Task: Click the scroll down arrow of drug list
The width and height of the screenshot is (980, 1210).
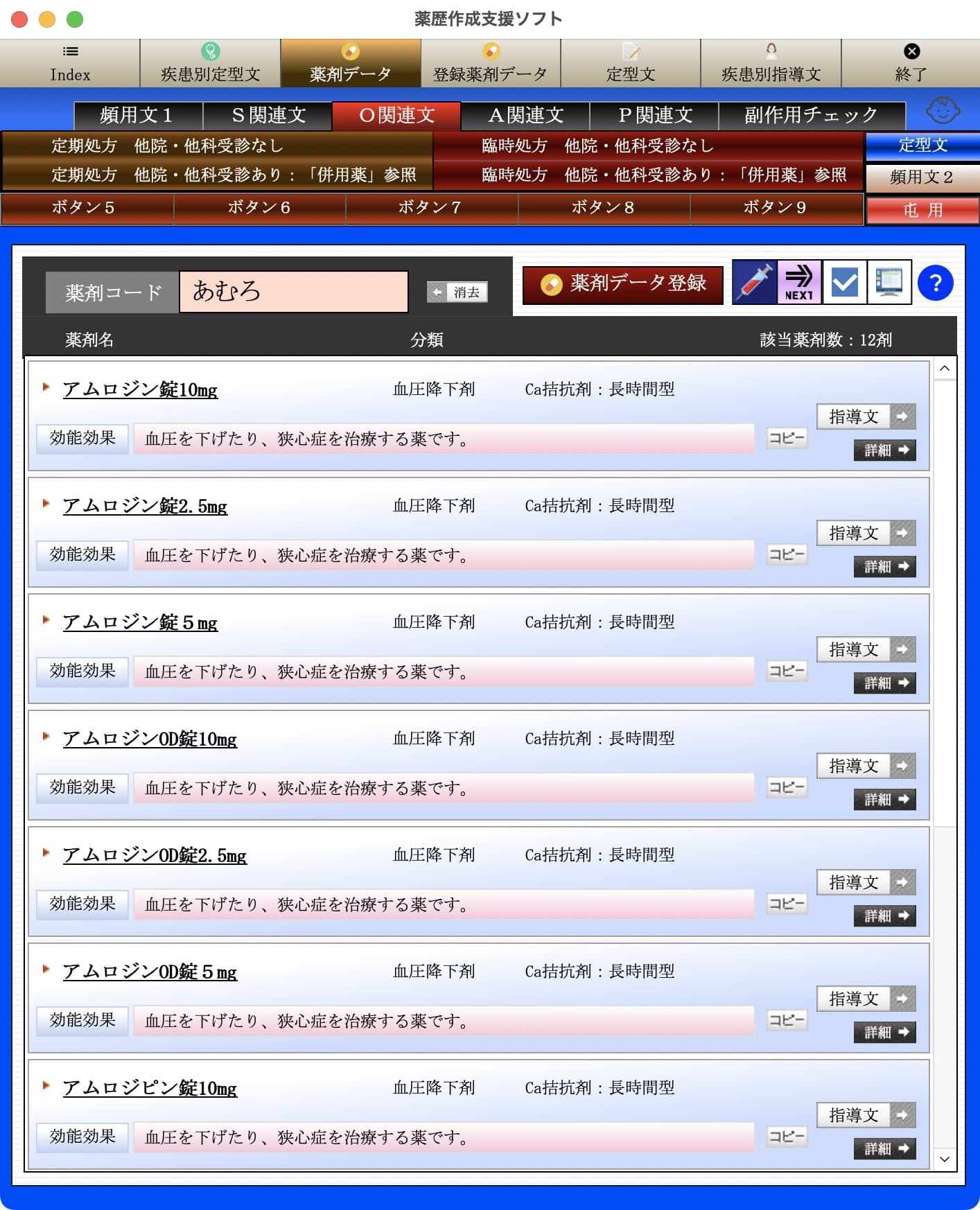Action: tap(945, 1159)
